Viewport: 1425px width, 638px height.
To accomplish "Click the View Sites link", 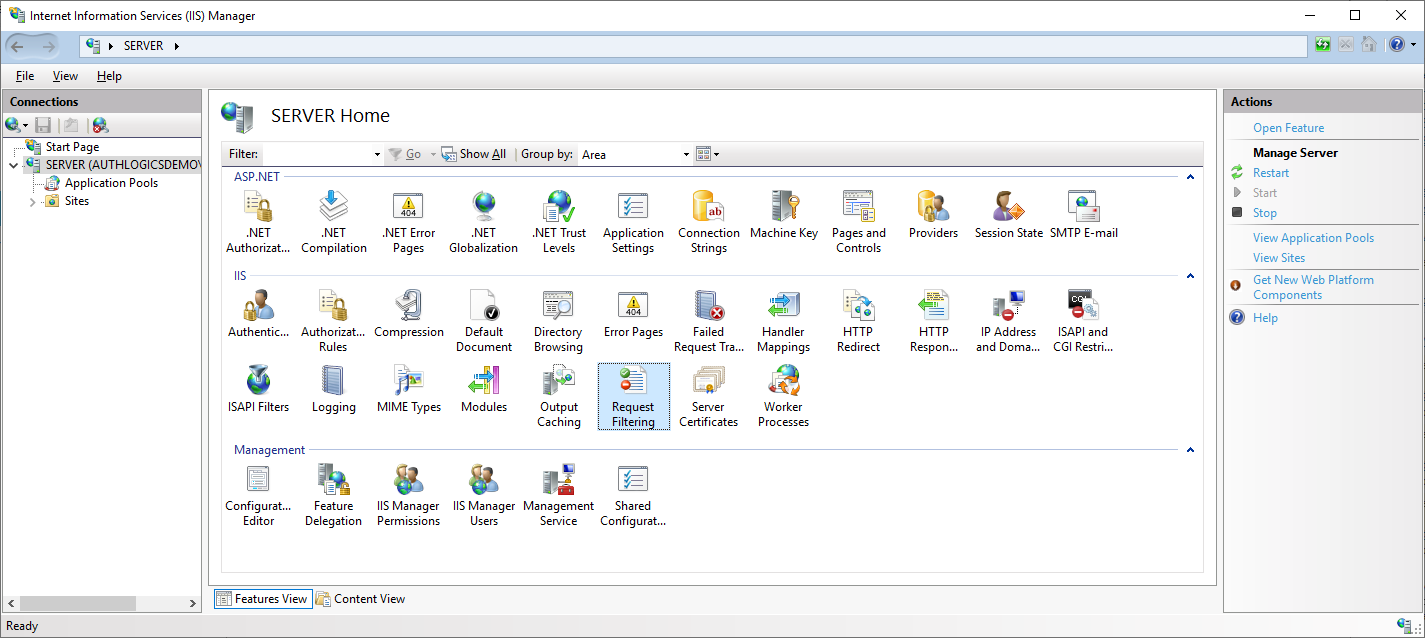I will (x=1279, y=258).
